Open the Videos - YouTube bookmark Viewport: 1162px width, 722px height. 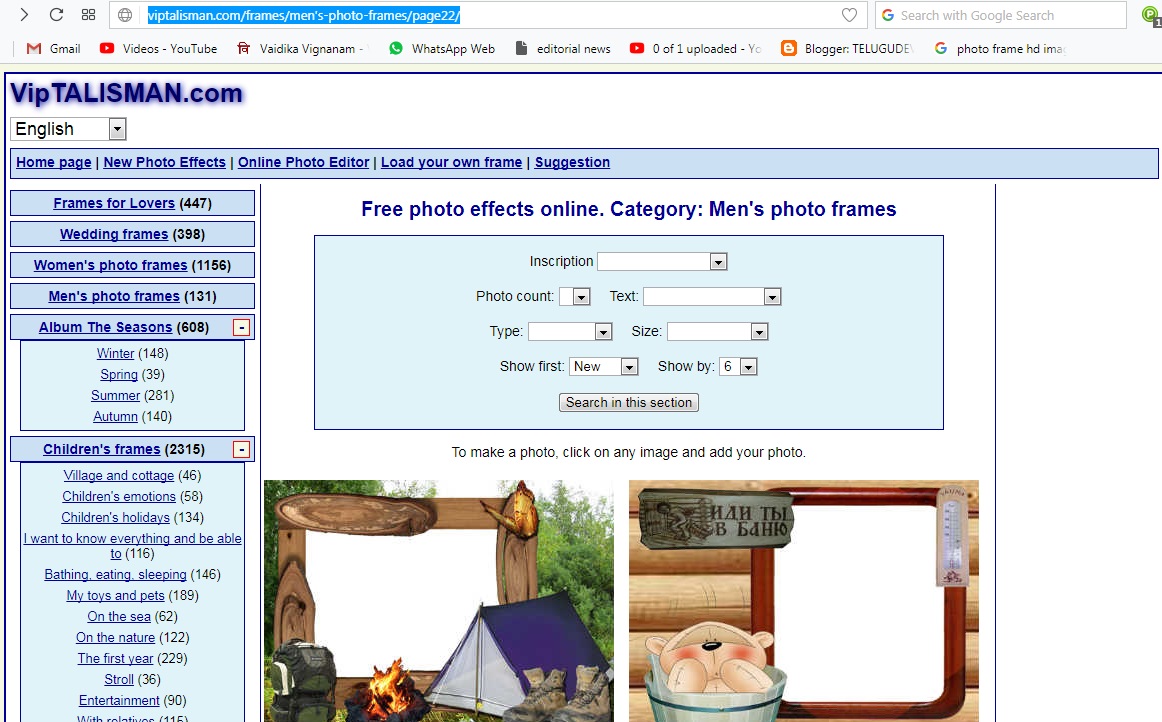tap(159, 48)
